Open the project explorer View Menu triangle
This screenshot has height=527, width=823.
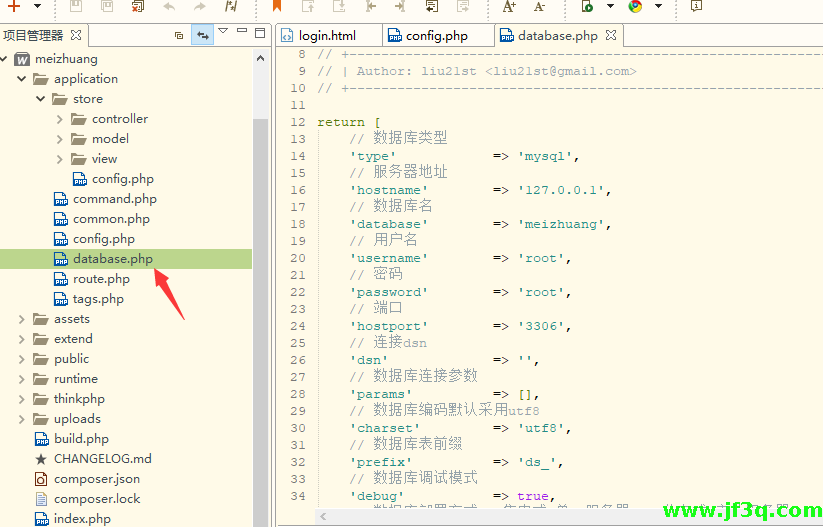coord(224,32)
